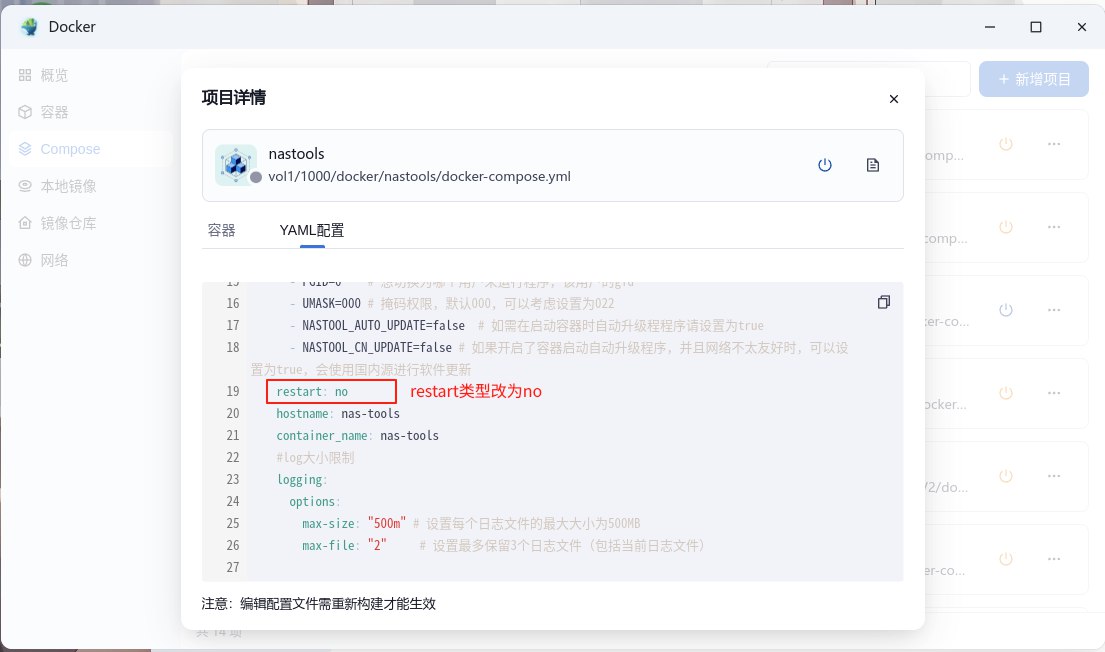Viewport: 1105px width, 652px height.
Task: Click the "options:" key in the YAML
Action: (314, 501)
